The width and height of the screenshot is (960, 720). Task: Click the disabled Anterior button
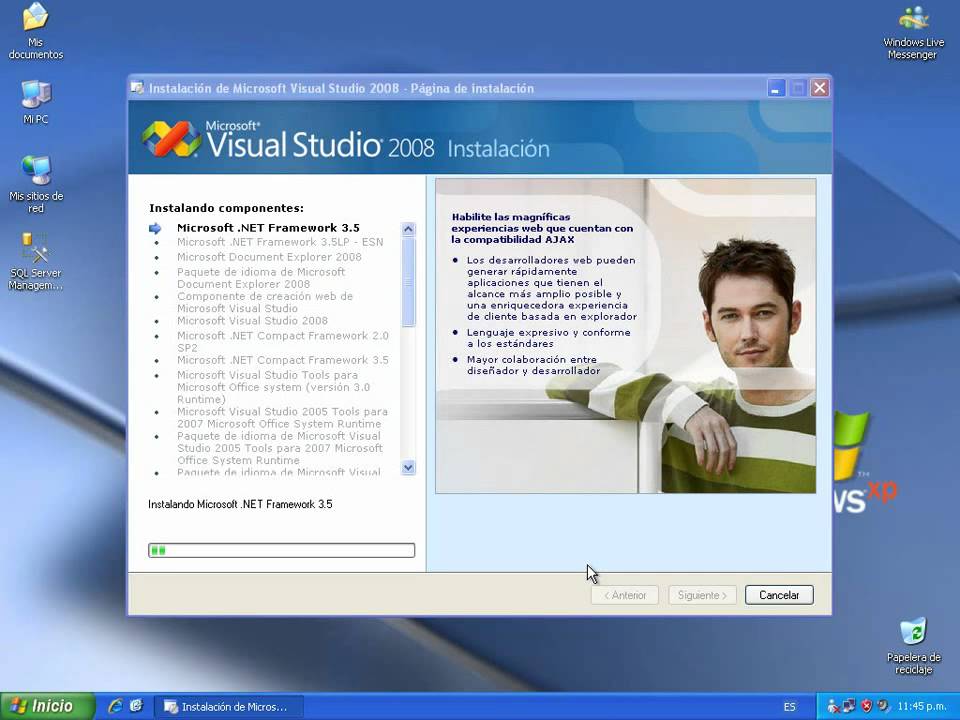click(x=624, y=595)
